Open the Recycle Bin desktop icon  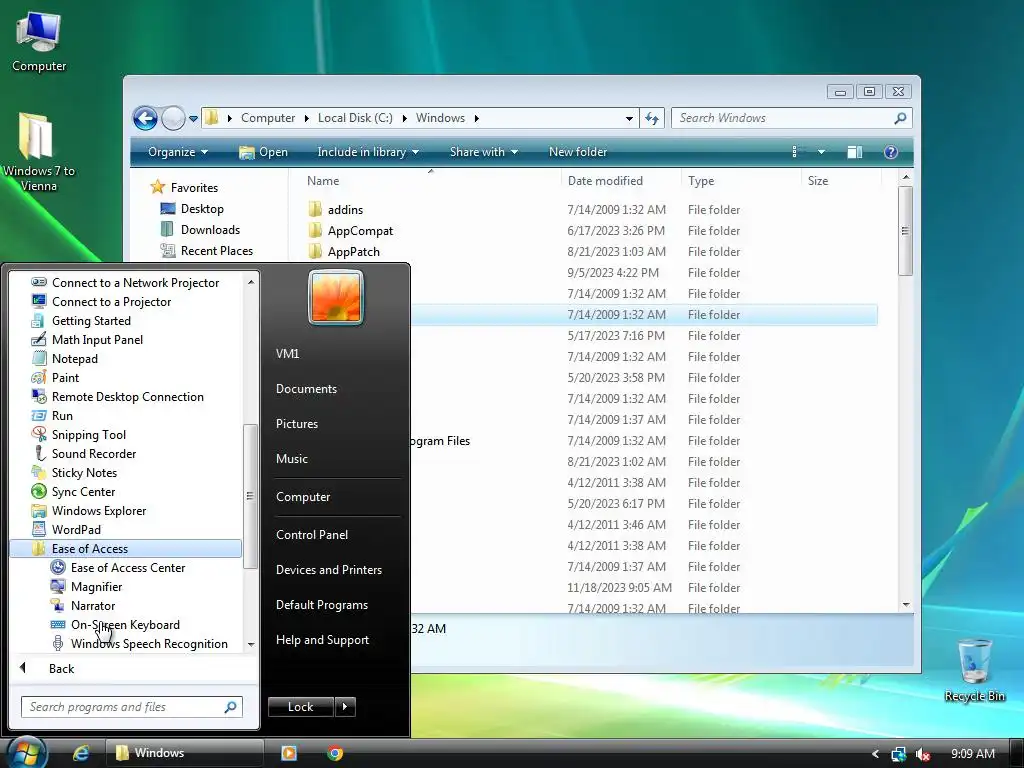pyautogui.click(x=974, y=670)
